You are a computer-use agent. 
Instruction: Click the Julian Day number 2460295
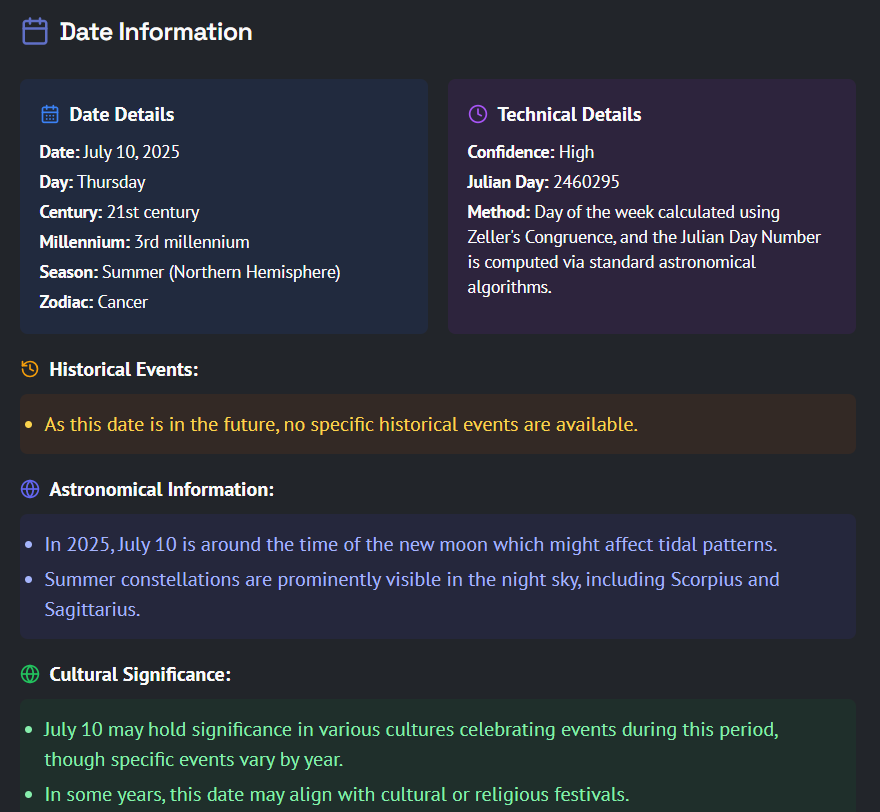[586, 182]
